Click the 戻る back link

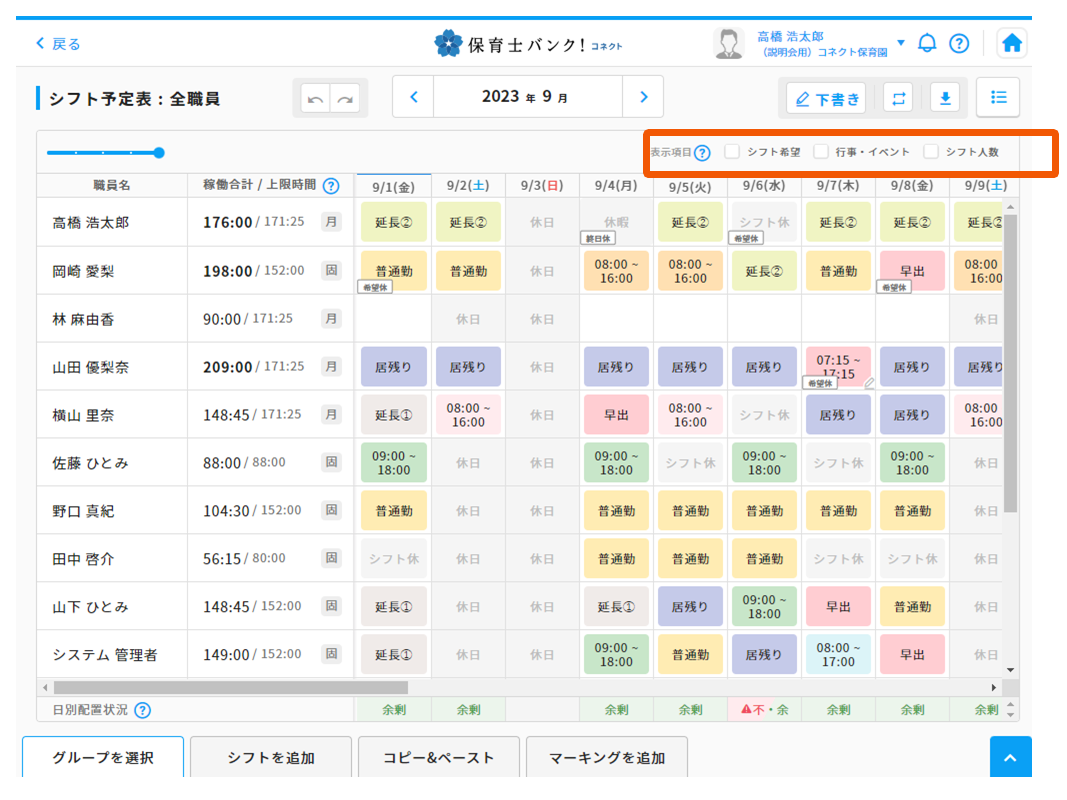(58, 44)
